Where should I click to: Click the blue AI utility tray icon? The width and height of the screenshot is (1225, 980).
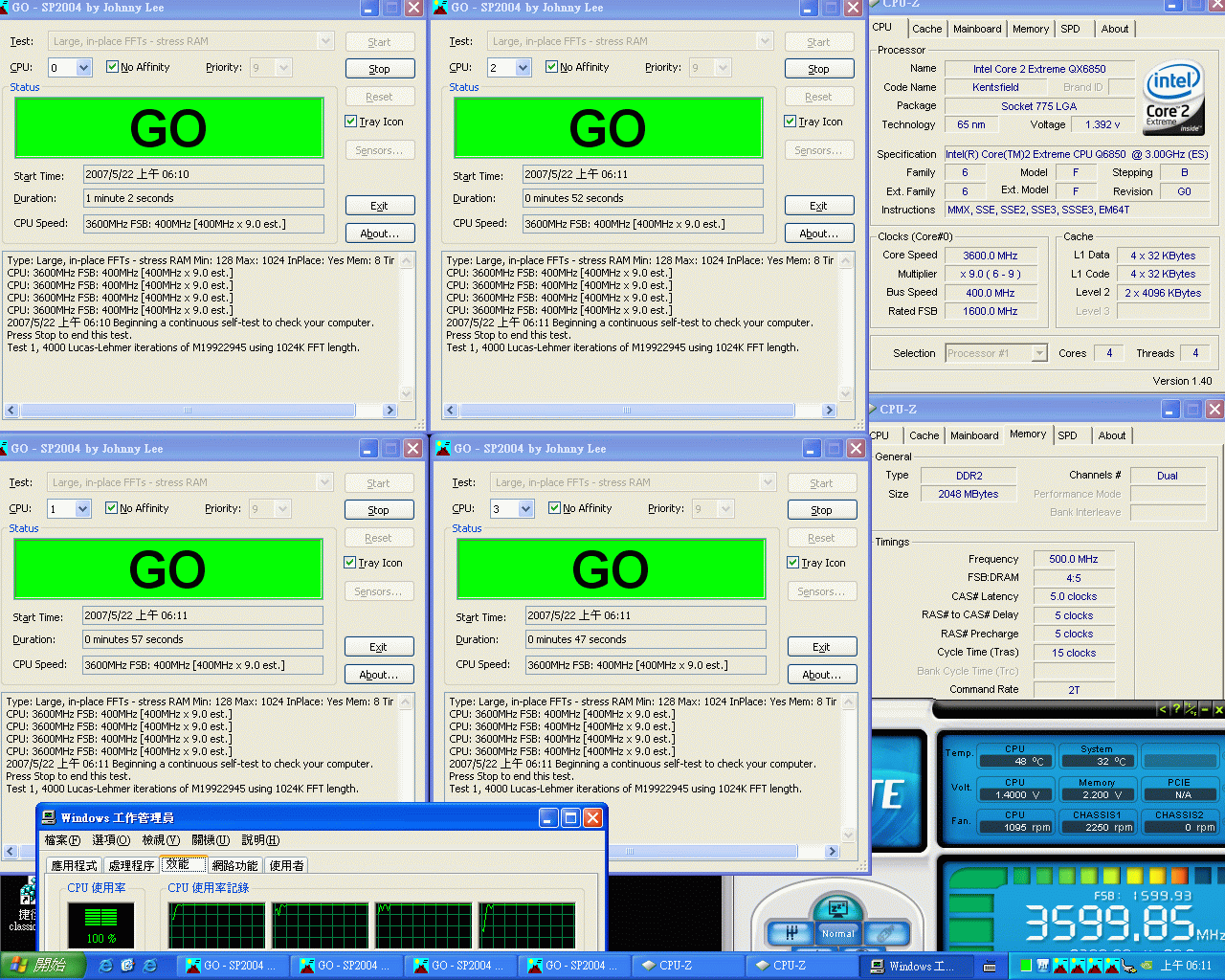click(1043, 966)
